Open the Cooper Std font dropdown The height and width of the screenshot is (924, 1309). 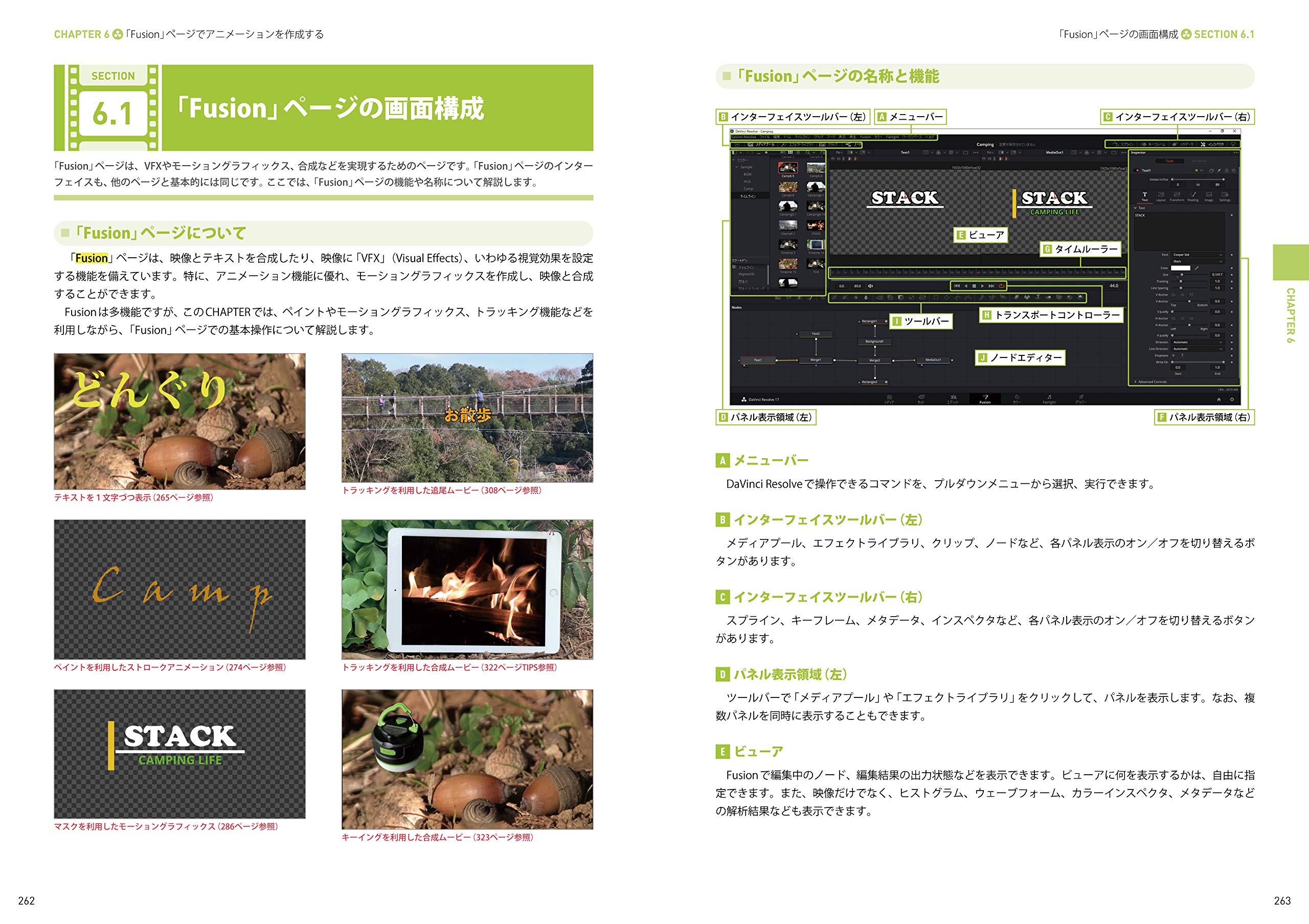[x=1197, y=255]
